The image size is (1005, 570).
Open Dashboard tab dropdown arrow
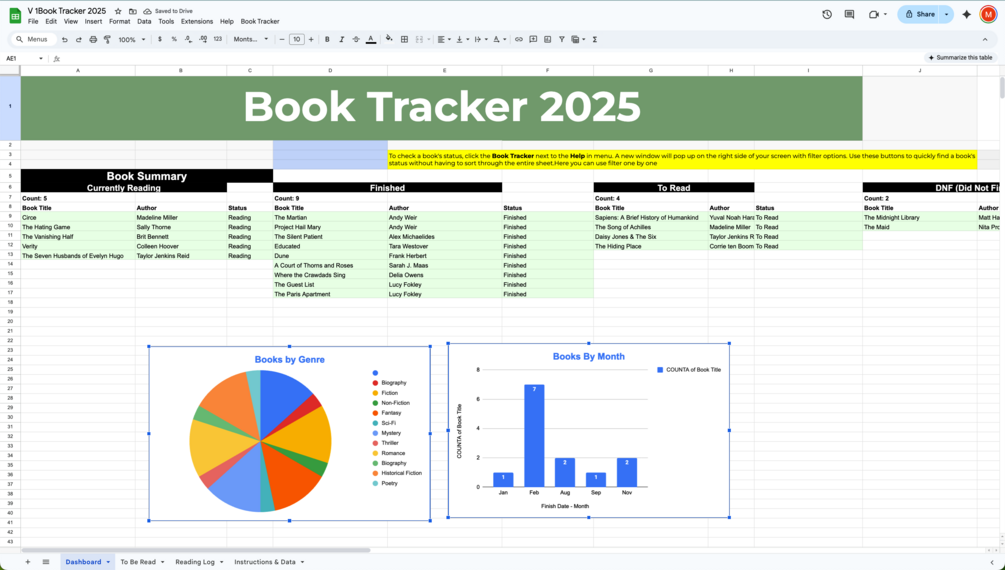click(x=108, y=562)
